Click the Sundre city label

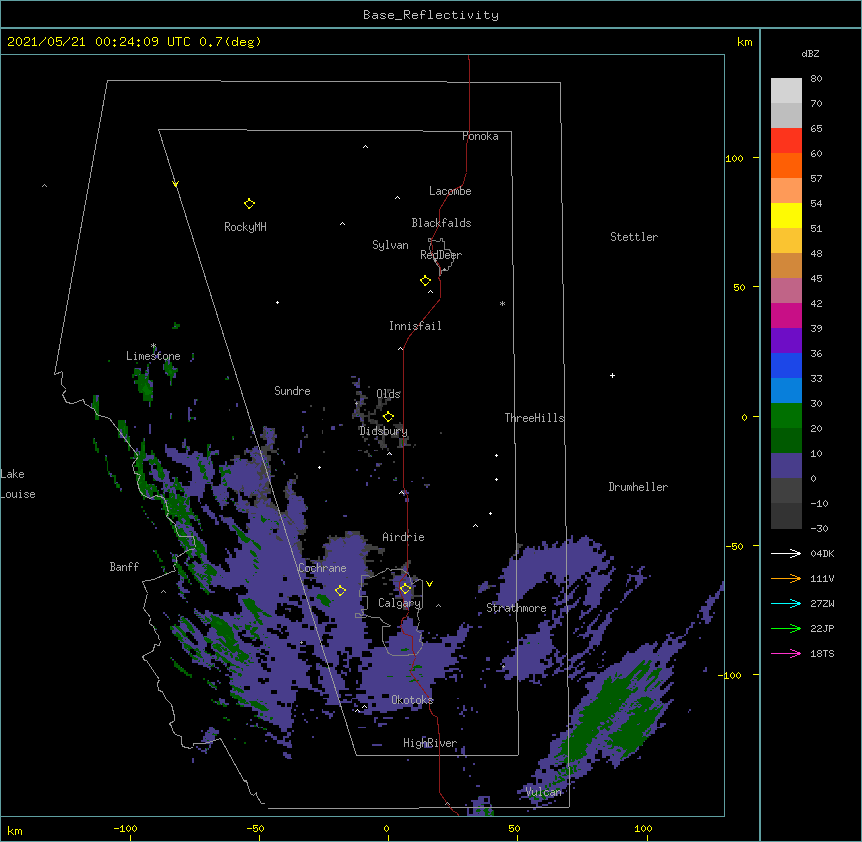pyautogui.click(x=292, y=391)
